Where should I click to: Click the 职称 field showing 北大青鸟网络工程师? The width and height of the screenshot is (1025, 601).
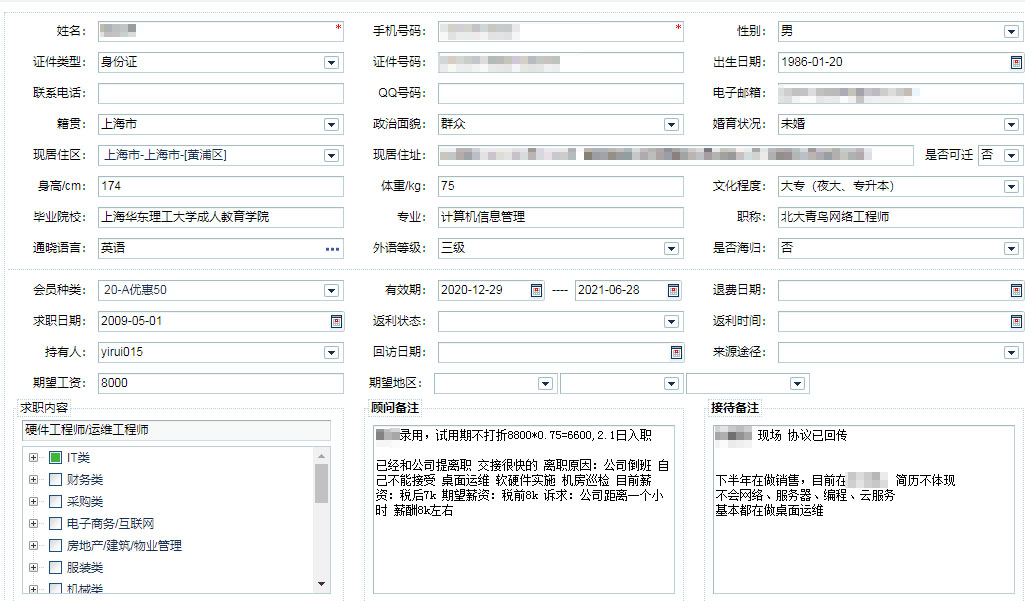pos(901,217)
